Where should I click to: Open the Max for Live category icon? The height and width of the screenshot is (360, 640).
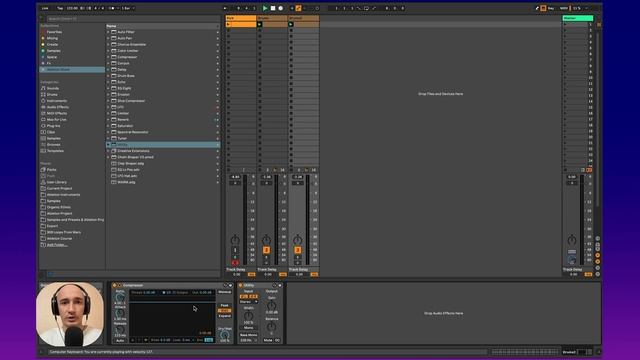43,120
